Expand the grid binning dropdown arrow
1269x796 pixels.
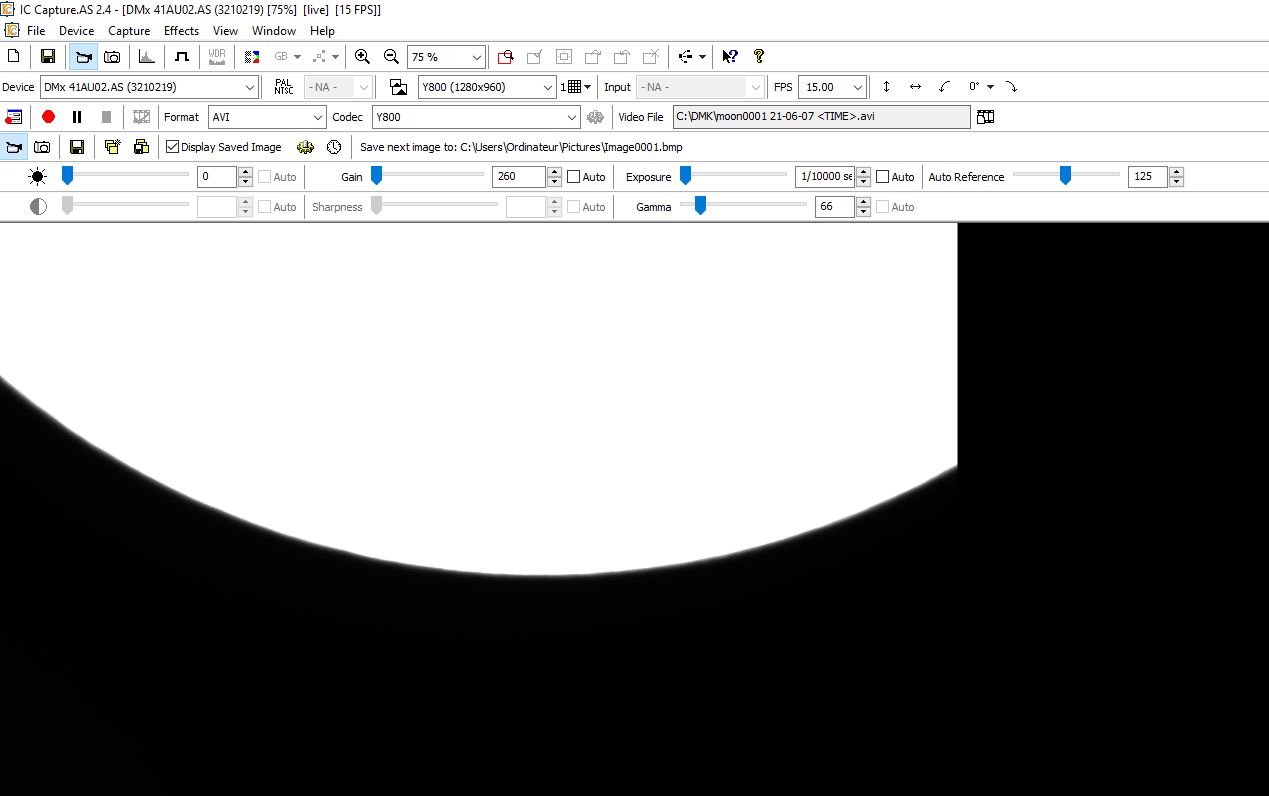588,87
